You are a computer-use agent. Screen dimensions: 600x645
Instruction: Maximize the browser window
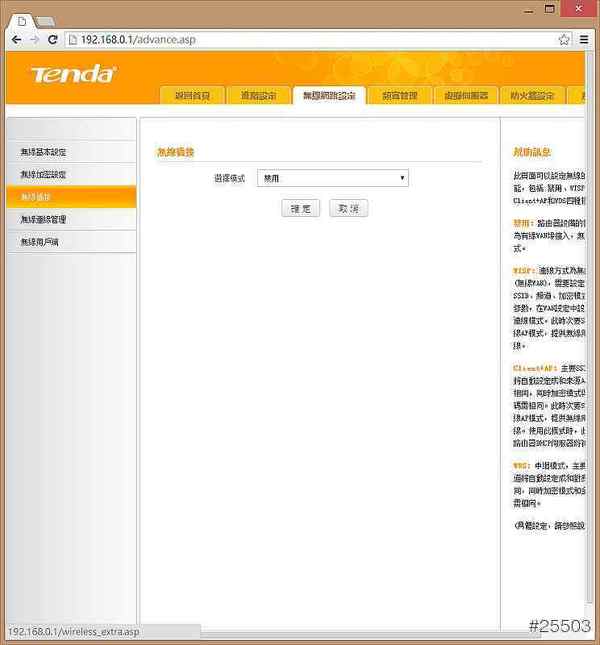549,9
